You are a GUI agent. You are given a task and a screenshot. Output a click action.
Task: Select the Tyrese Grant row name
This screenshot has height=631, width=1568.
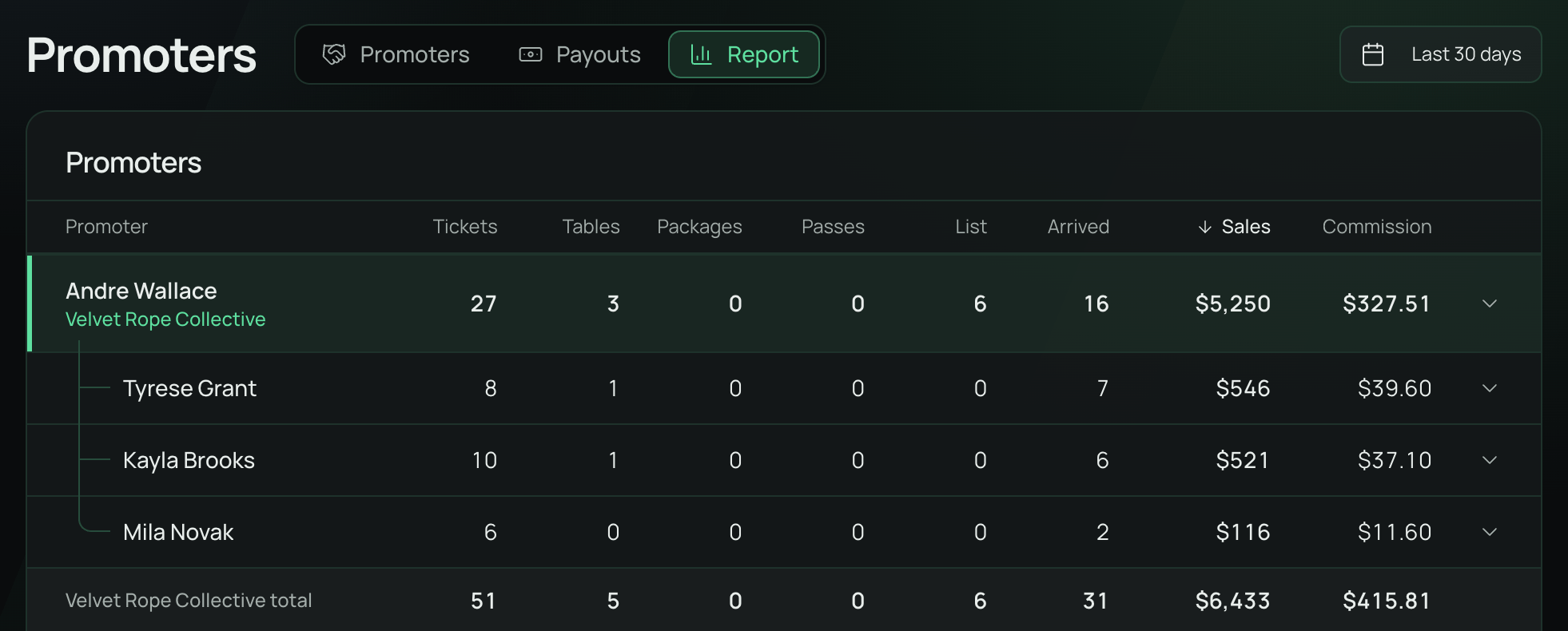pyautogui.click(x=189, y=388)
